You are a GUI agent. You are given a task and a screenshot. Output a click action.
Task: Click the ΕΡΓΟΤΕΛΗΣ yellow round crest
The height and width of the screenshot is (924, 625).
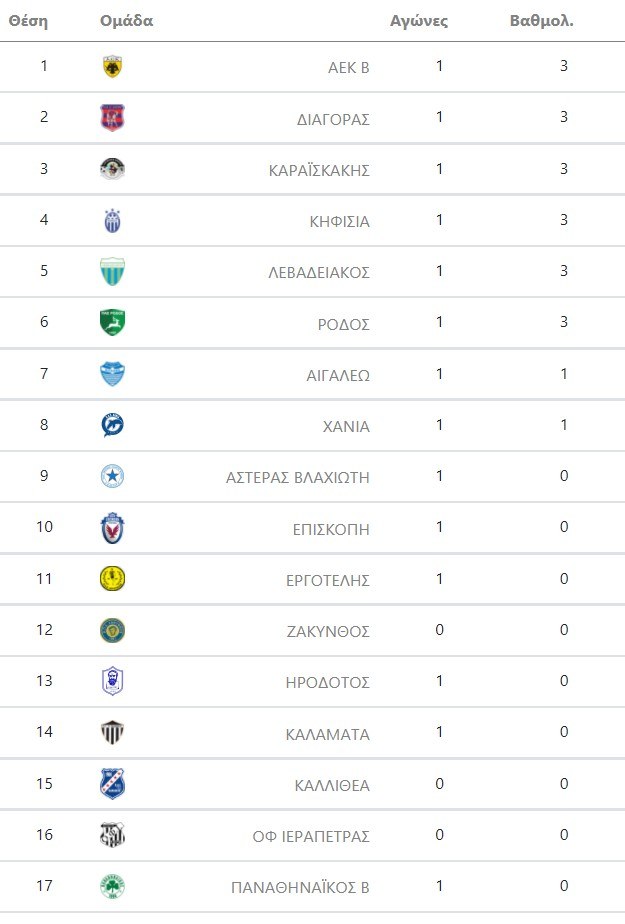113,579
